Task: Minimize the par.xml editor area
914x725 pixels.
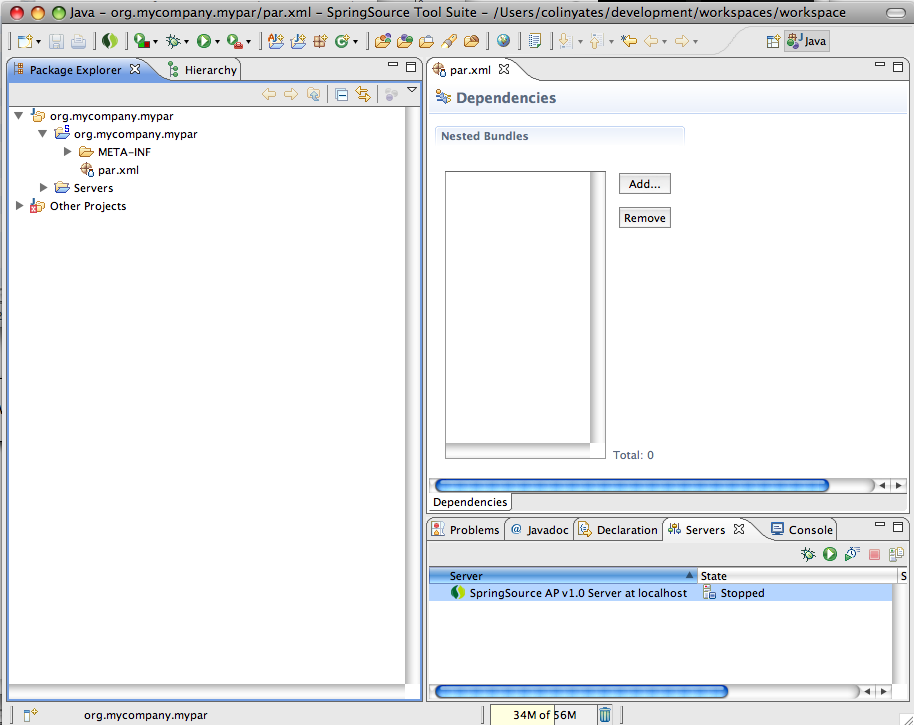Action: click(x=880, y=65)
